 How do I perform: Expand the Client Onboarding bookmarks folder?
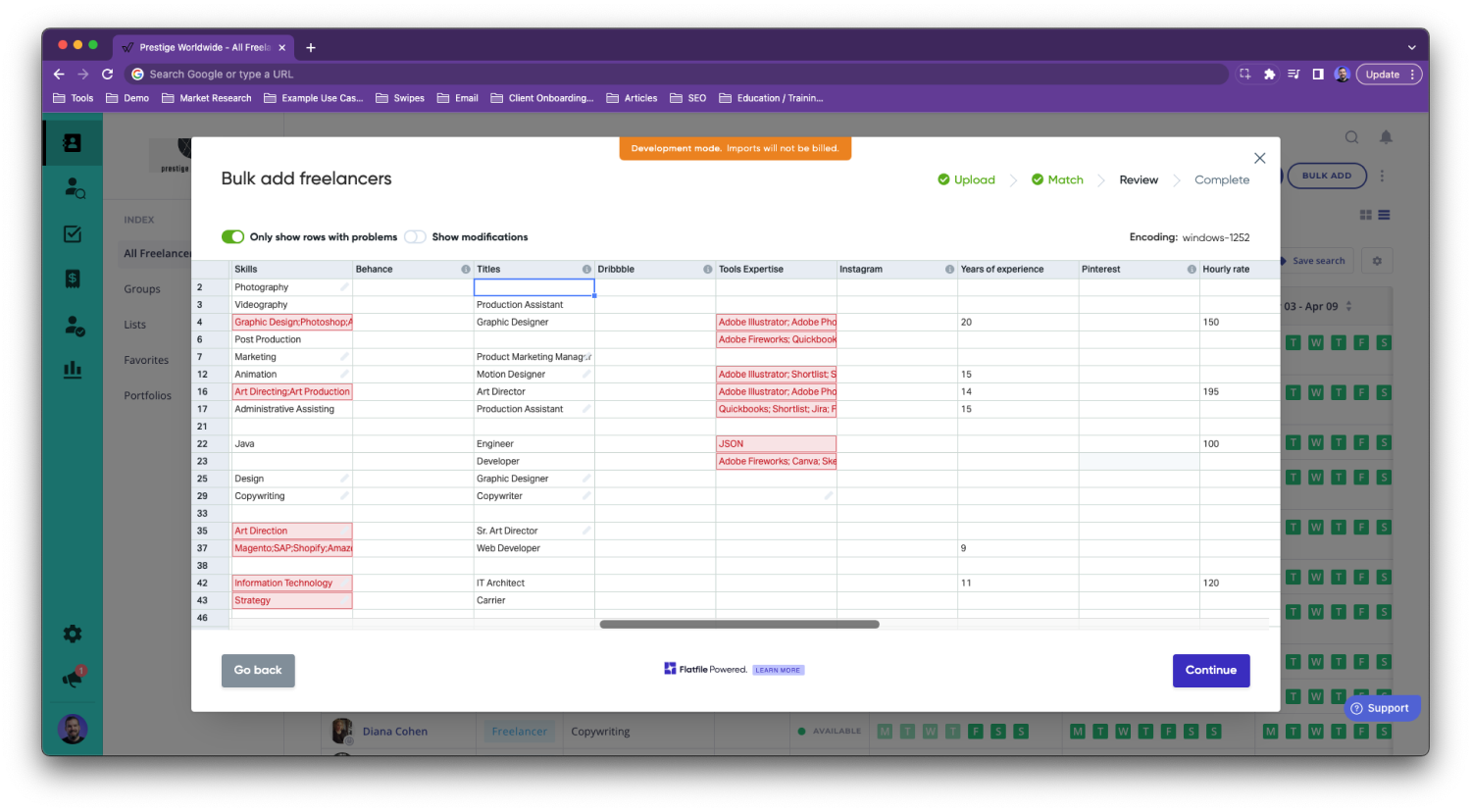(542, 98)
